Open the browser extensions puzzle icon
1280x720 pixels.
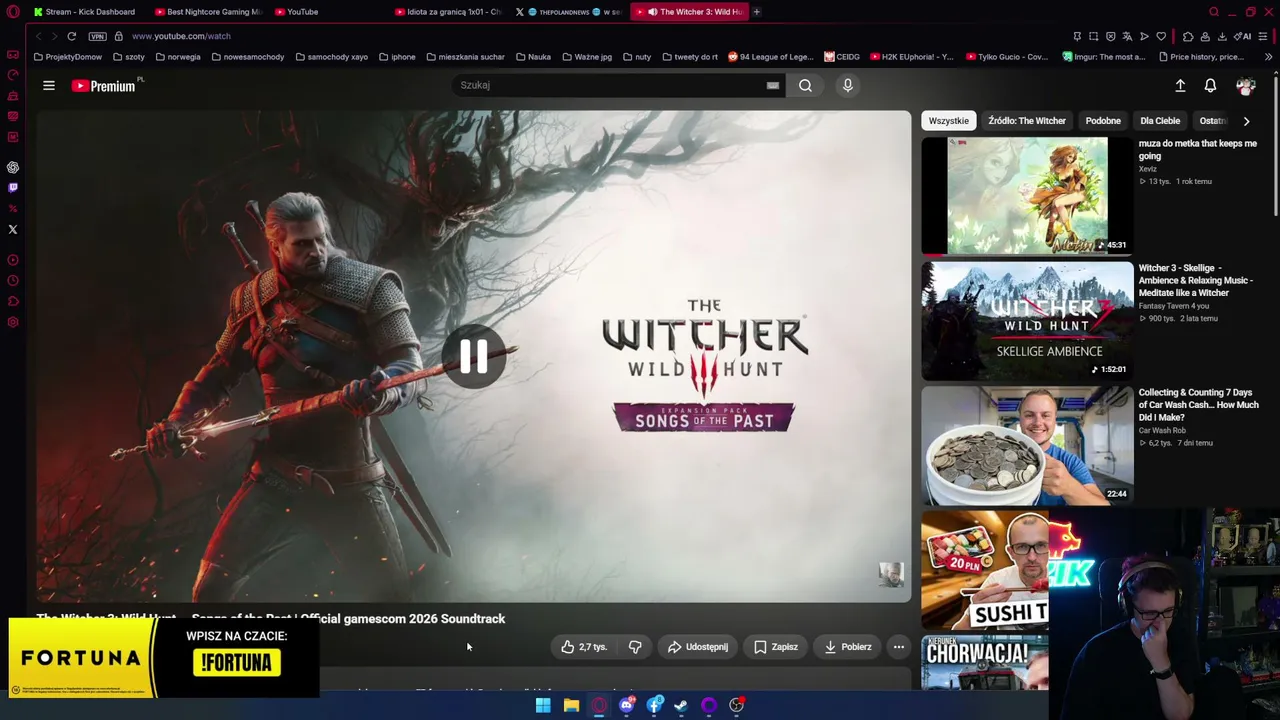(x=1188, y=37)
